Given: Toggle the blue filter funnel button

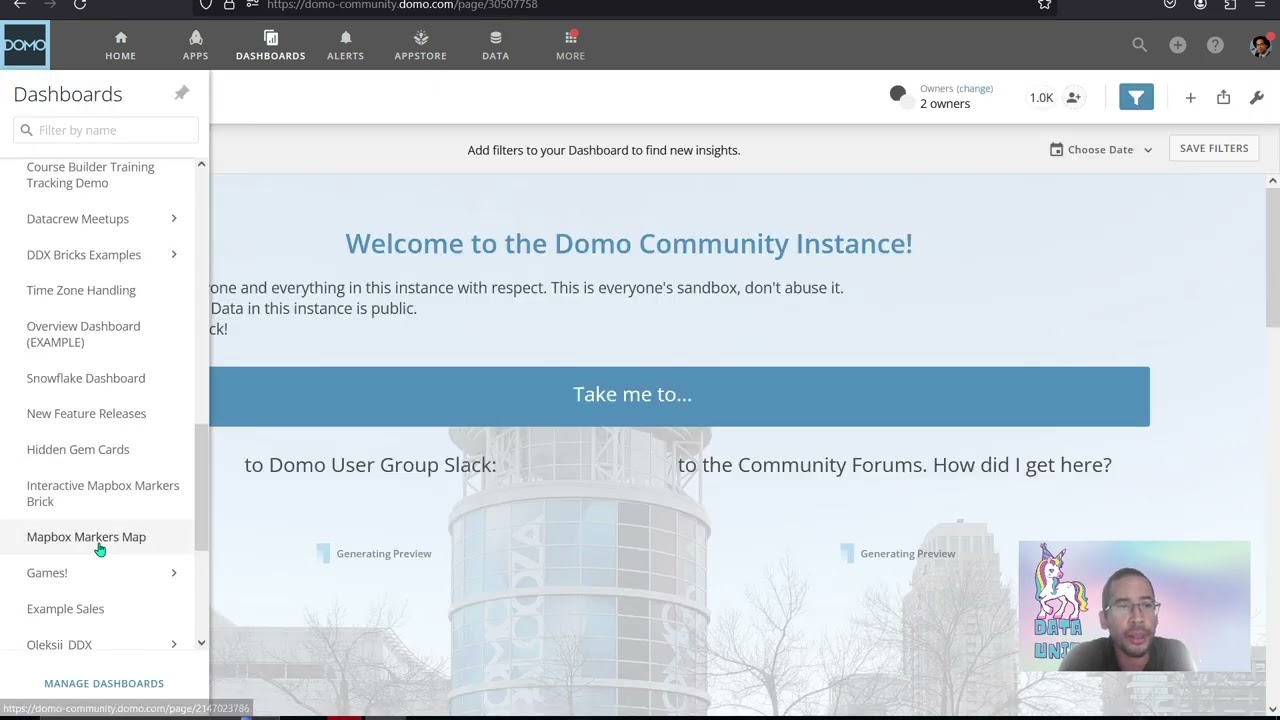Looking at the screenshot, I should click(1136, 97).
